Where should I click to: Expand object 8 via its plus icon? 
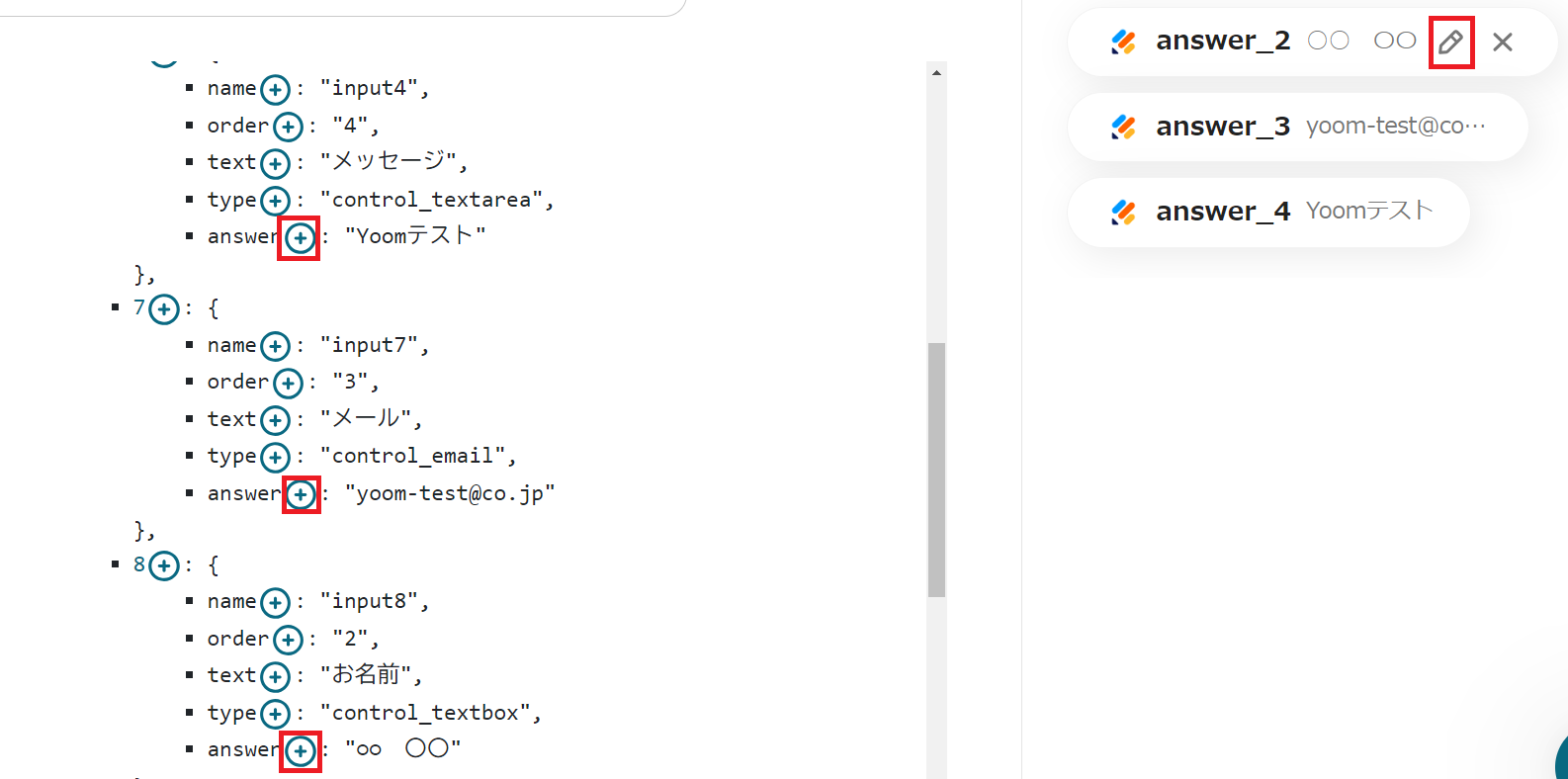click(164, 566)
